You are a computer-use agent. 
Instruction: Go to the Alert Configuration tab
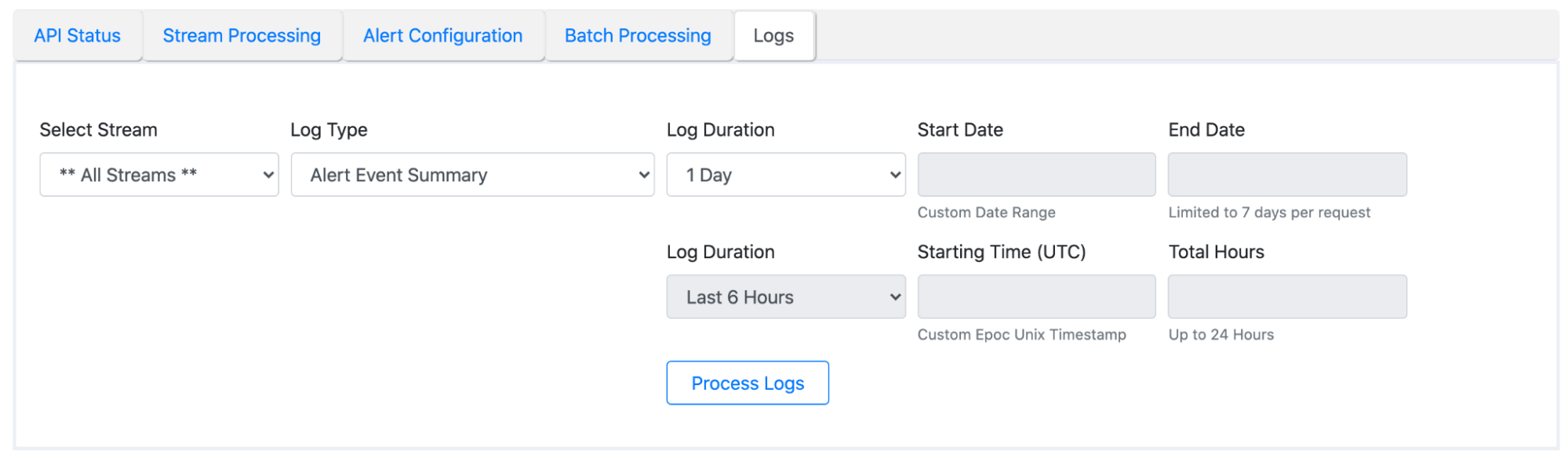coord(442,36)
